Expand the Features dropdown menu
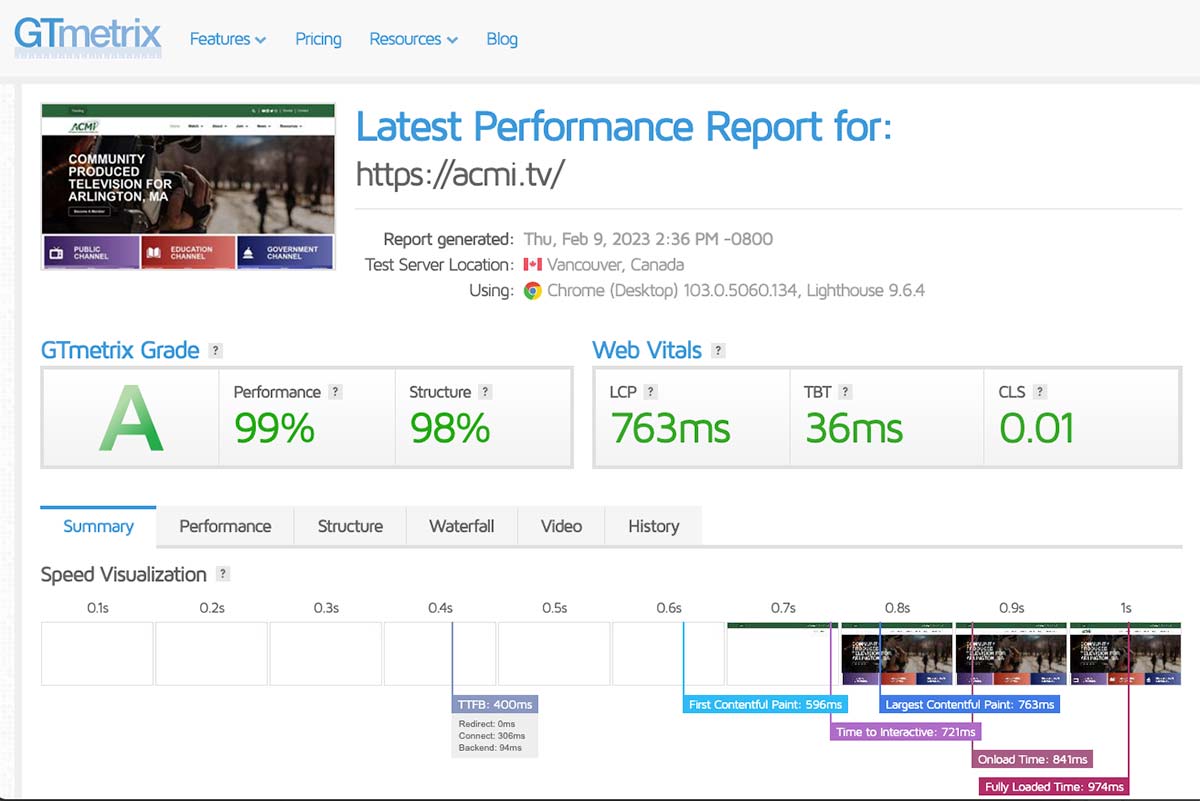The width and height of the screenshot is (1200, 801). click(x=228, y=39)
